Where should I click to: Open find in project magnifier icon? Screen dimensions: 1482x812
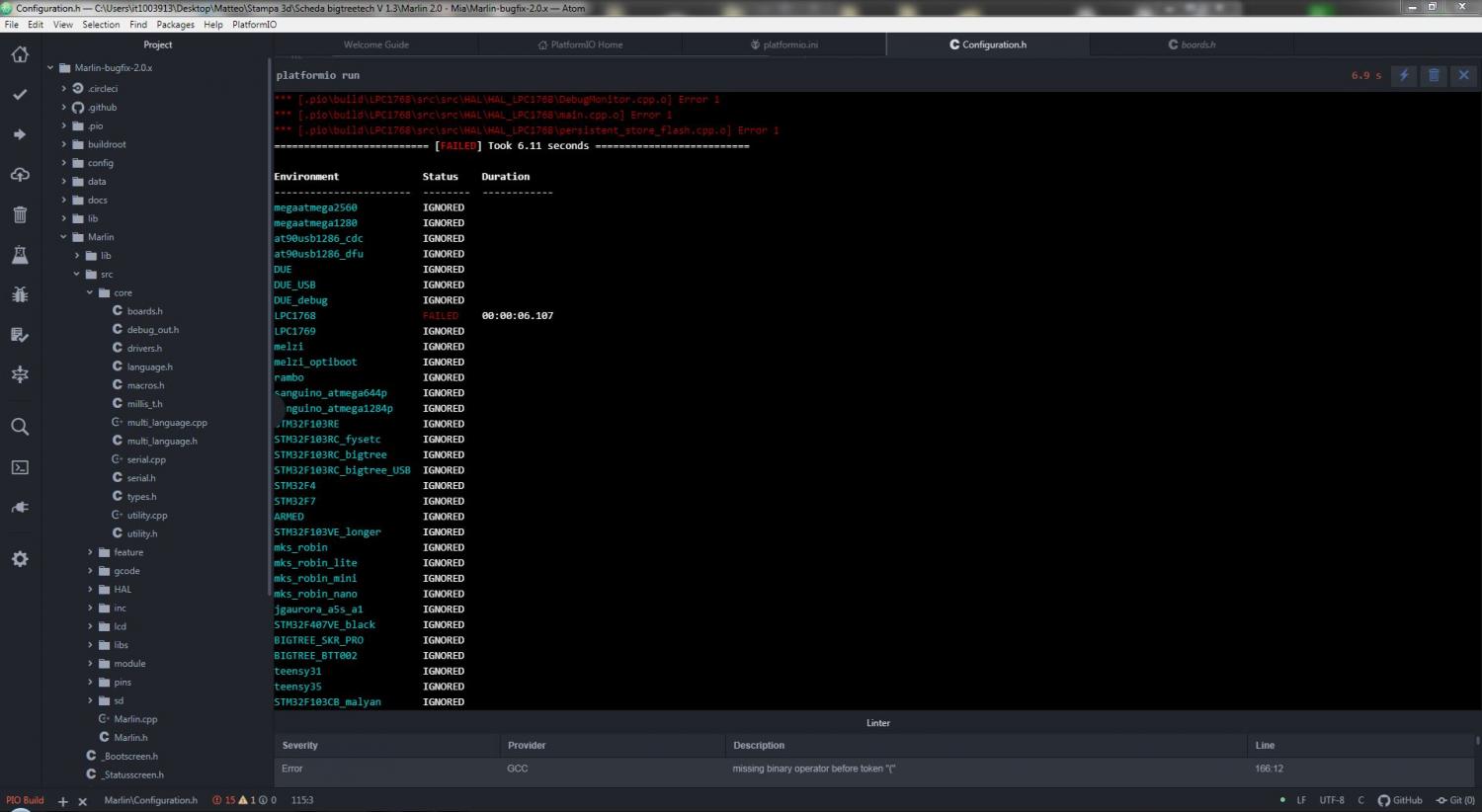click(20, 427)
